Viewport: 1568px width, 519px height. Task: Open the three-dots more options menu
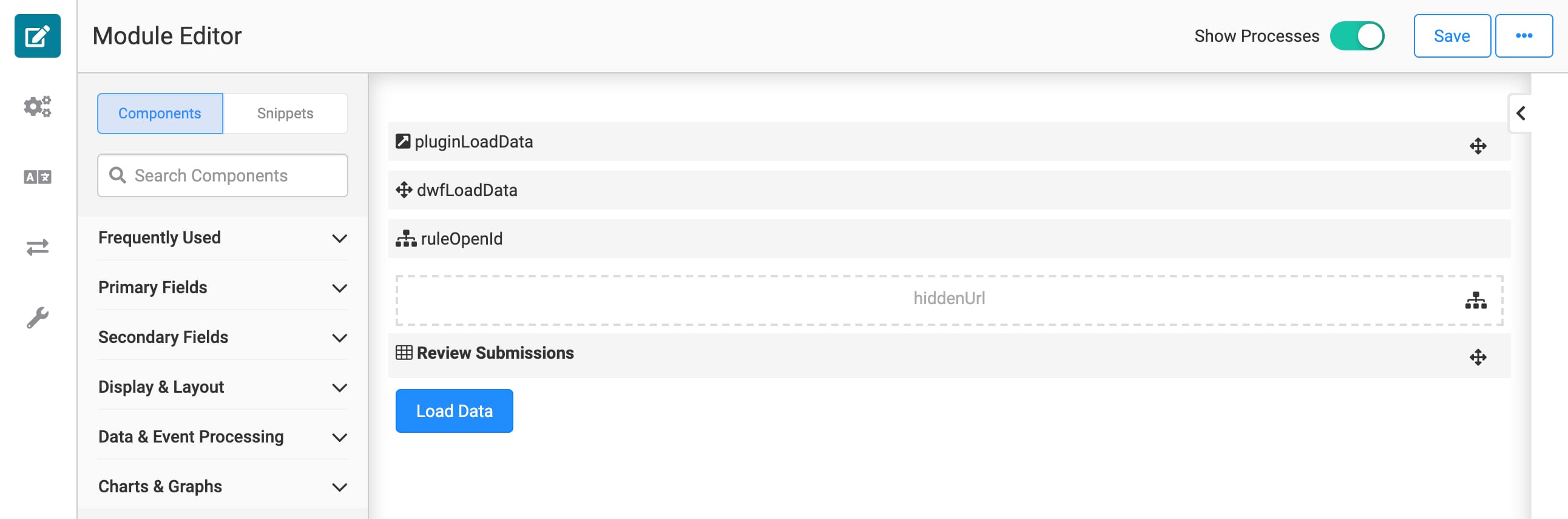click(x=1524, y=36)
